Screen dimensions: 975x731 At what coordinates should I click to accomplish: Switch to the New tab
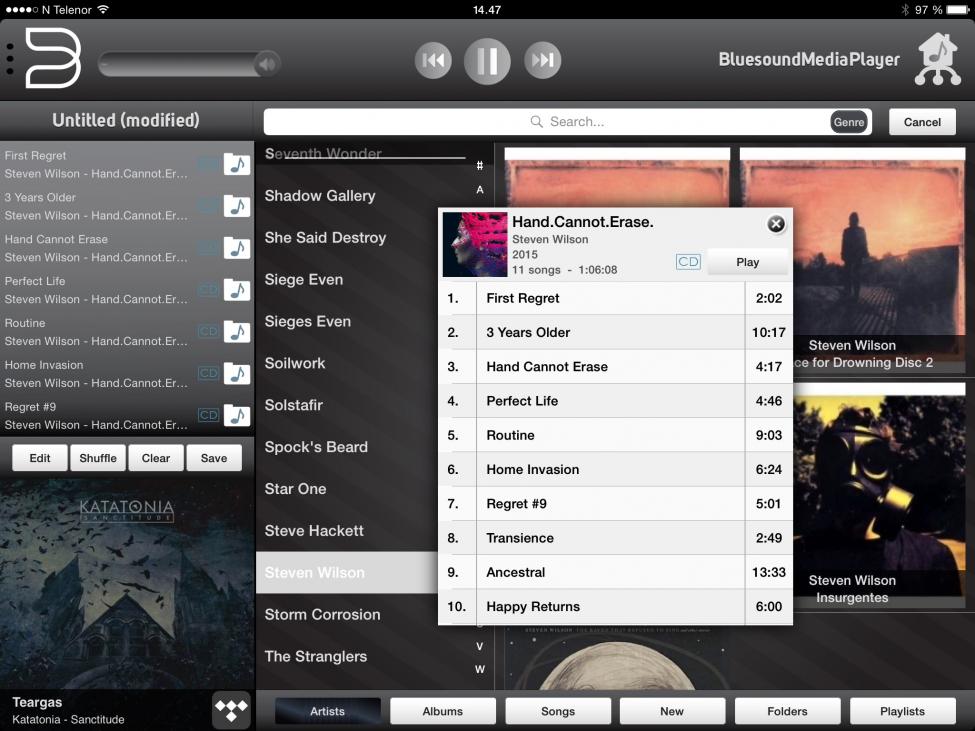pyautogui.click(x=672, y=711)
